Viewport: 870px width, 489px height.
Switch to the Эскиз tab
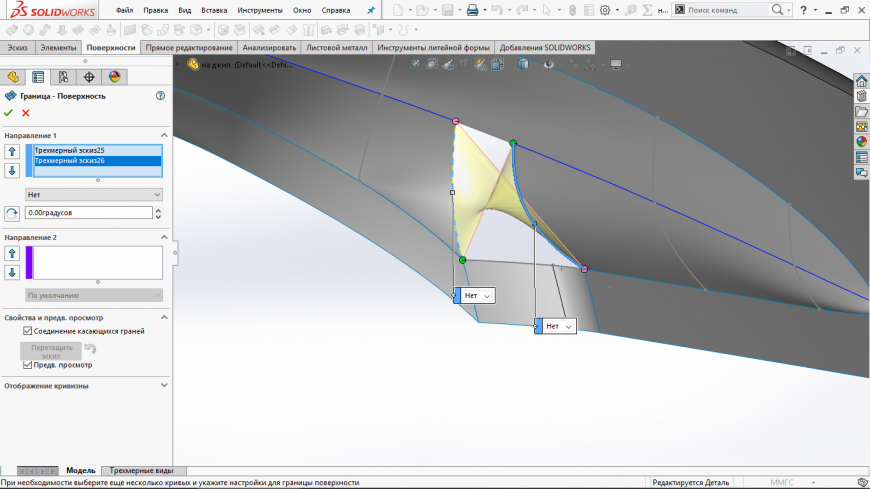[x=17, y=48]
